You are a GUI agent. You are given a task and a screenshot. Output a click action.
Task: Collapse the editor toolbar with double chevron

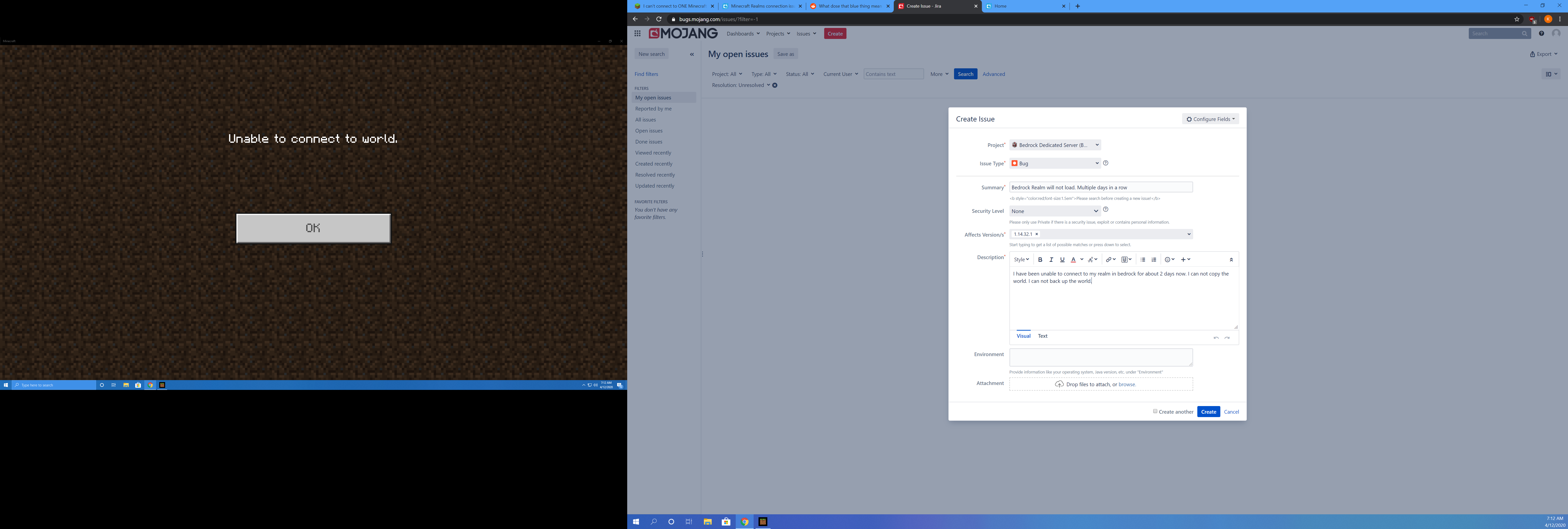[x=1231, y=260]
